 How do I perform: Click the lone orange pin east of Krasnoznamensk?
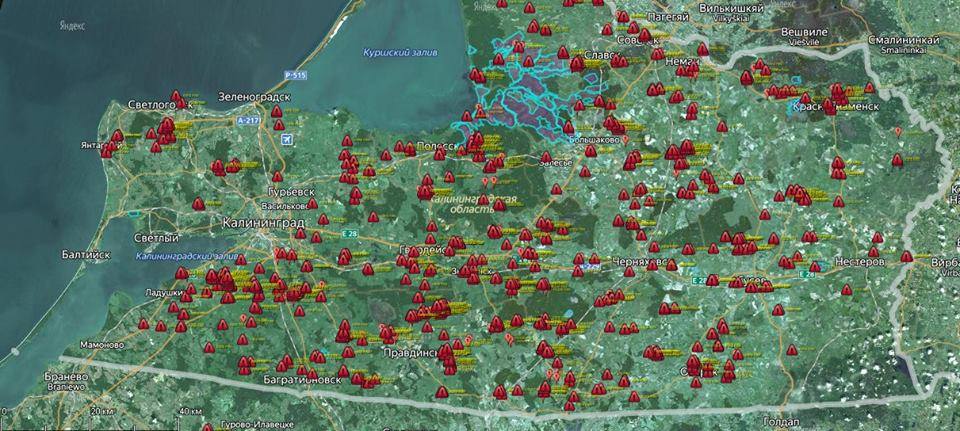(898, 131)
